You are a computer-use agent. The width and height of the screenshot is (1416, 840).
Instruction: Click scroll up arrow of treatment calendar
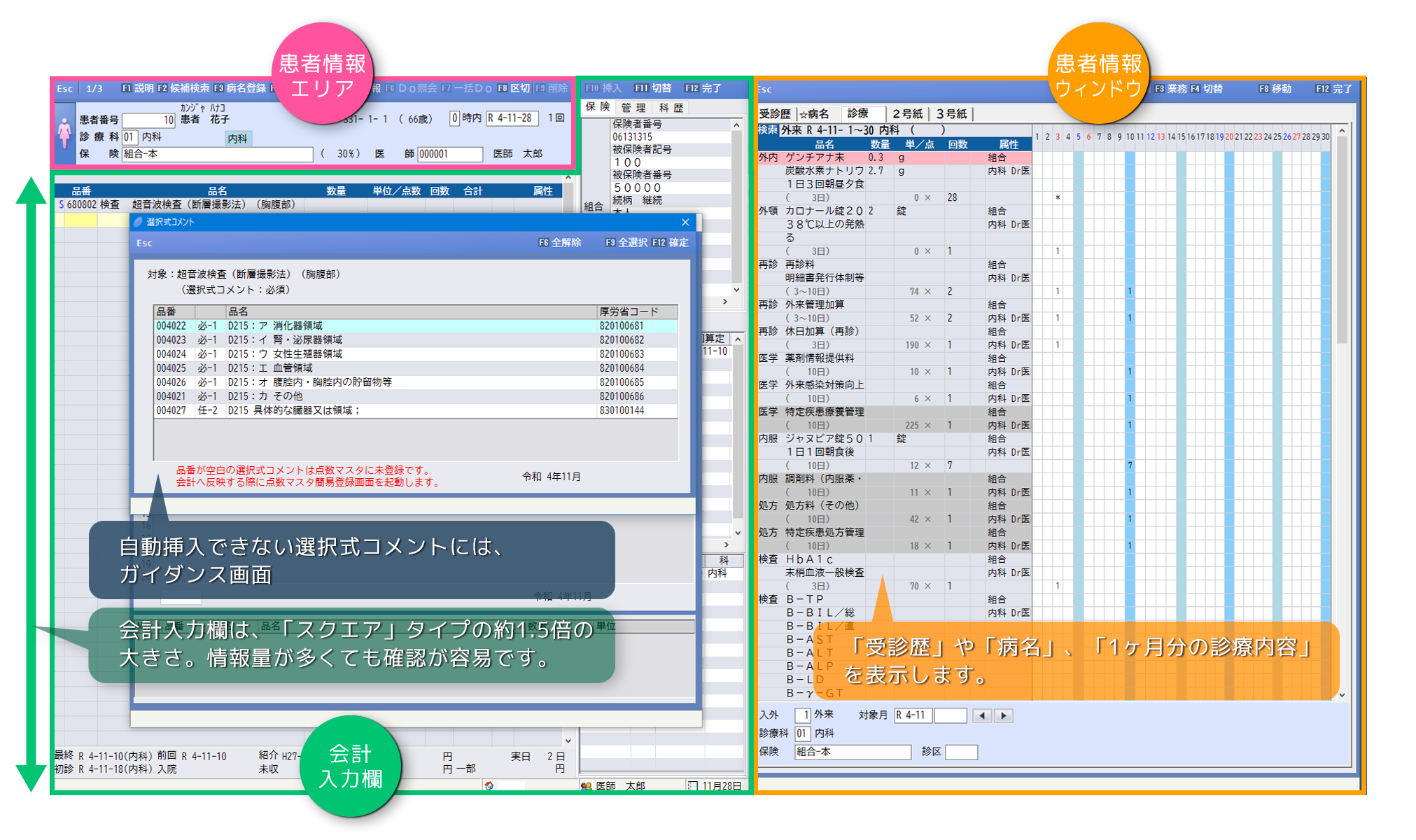pos(1342,131)
